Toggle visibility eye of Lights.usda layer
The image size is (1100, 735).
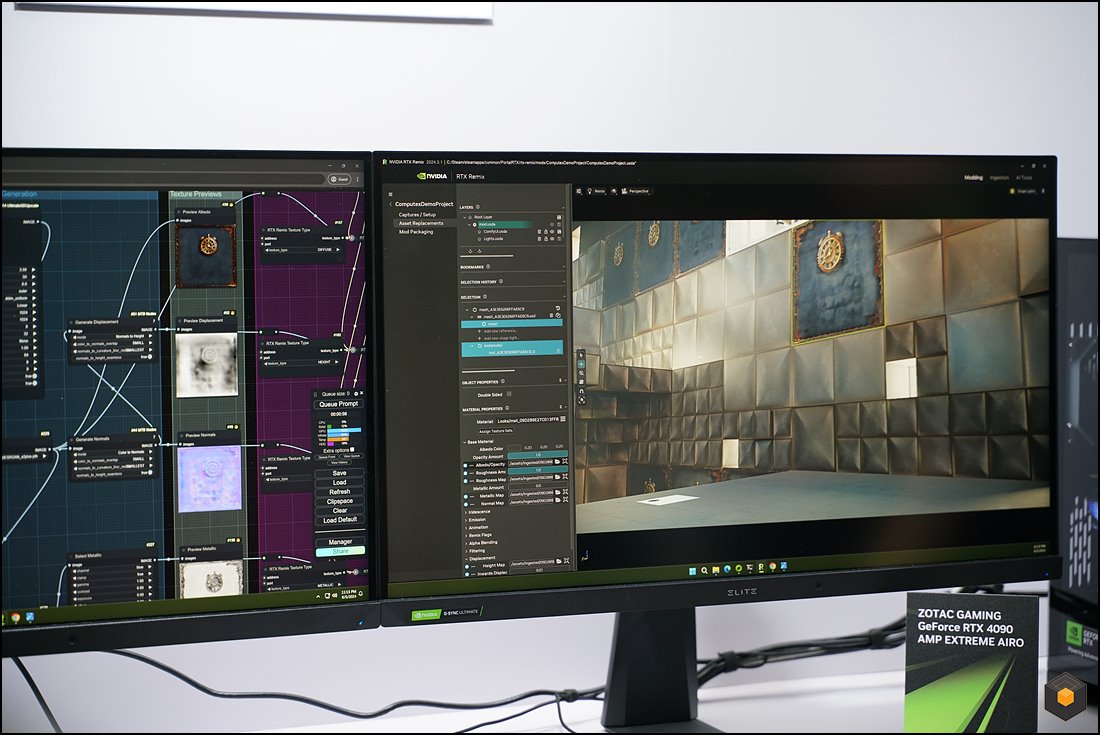[x=552, y=238]
